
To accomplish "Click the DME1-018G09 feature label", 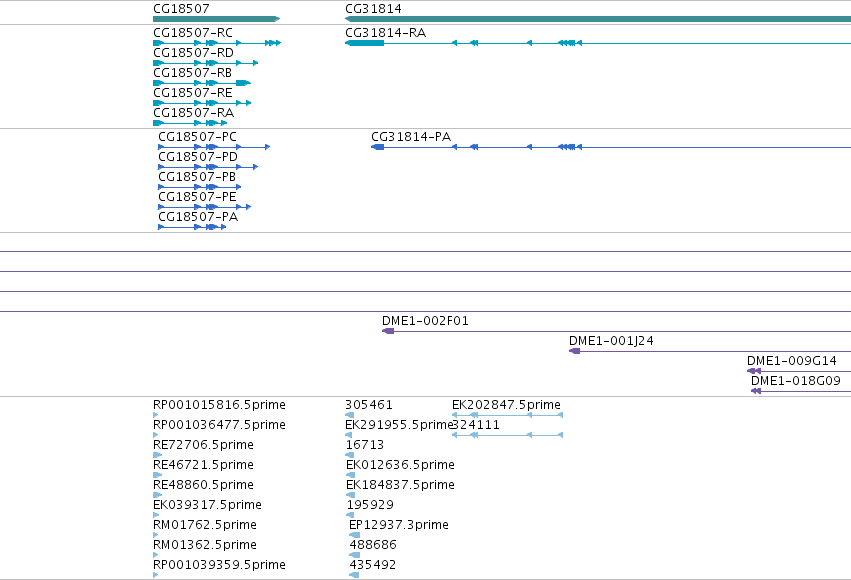I will point(796,381).
